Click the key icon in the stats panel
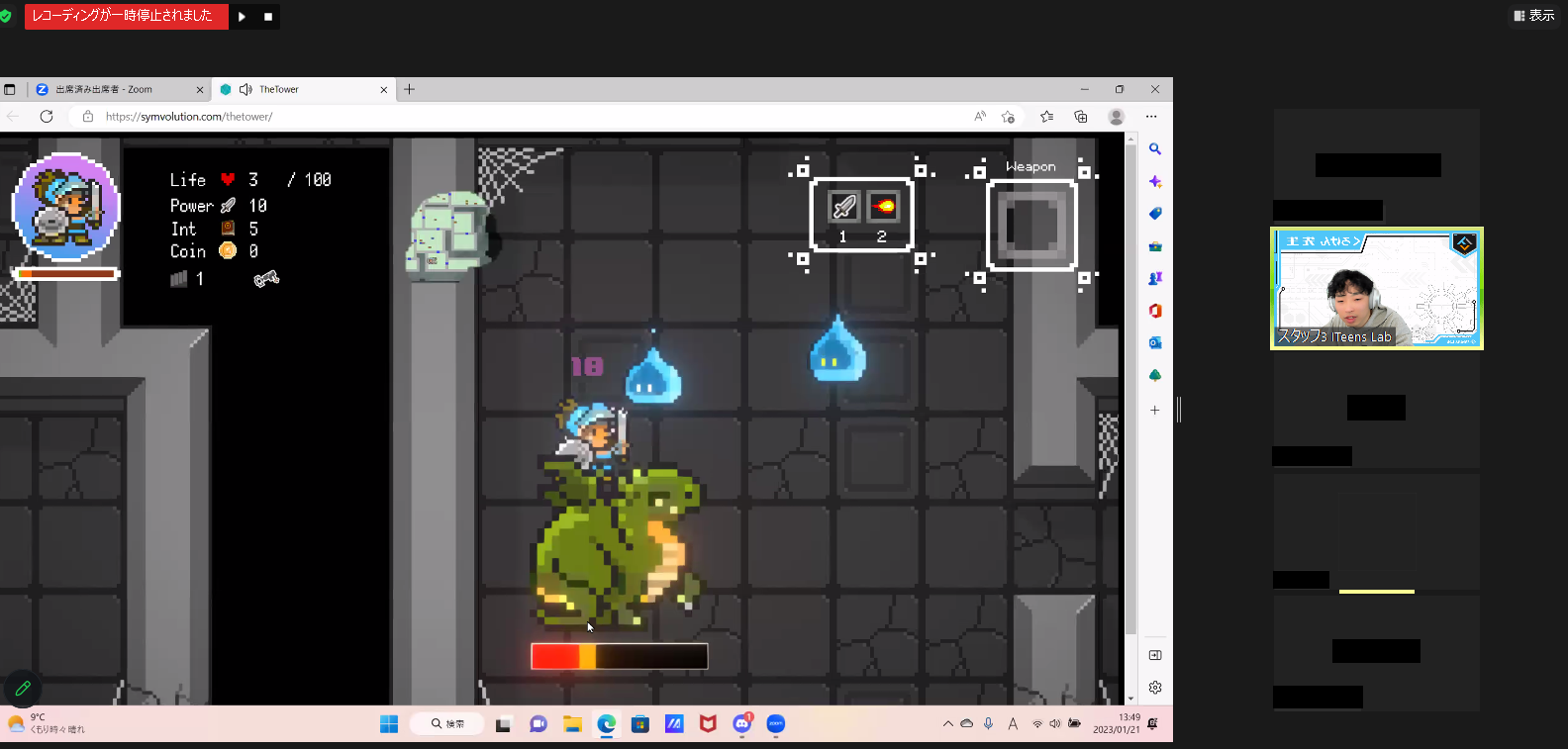 click(266, 279)
